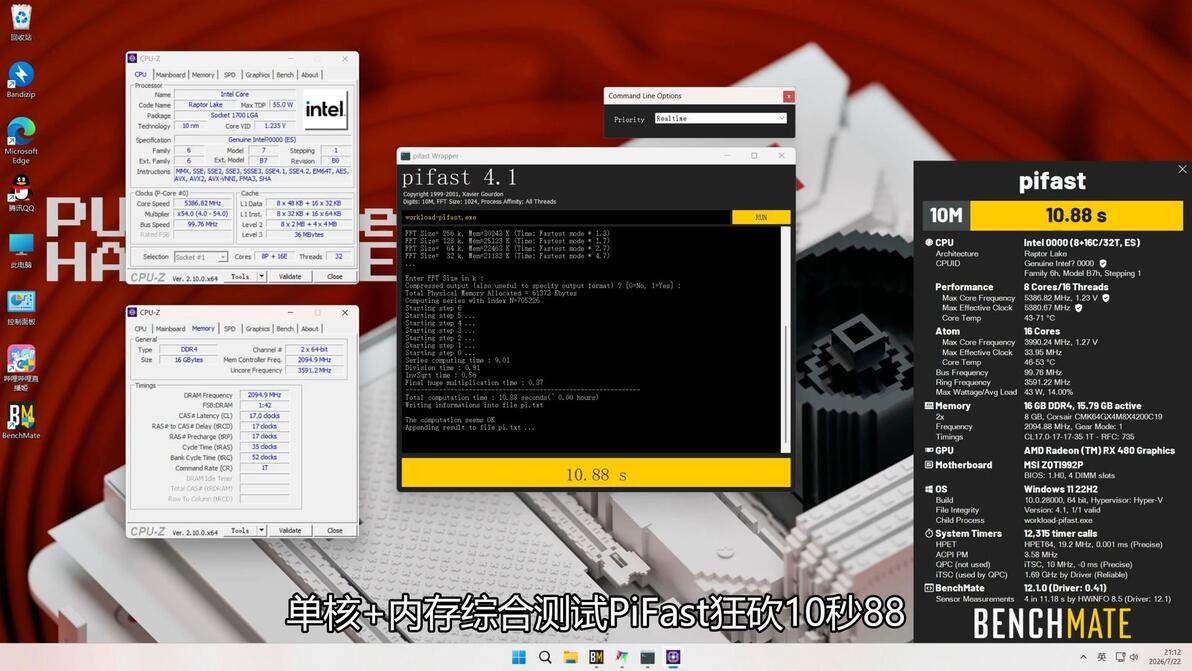The width and height of the screenshot is (1192, 671).
Task: Show hidden system tray icons
Action: pyautogui.click(x=1083, y=657)
